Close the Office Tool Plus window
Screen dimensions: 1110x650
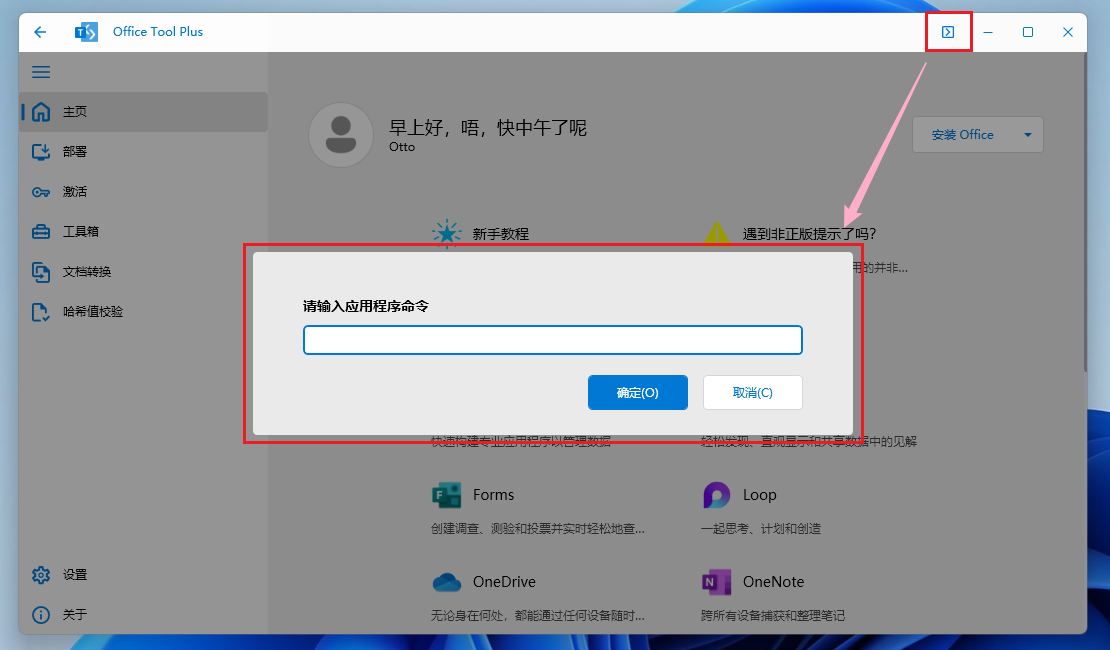pyautogui.click(x=1068, y=32)
